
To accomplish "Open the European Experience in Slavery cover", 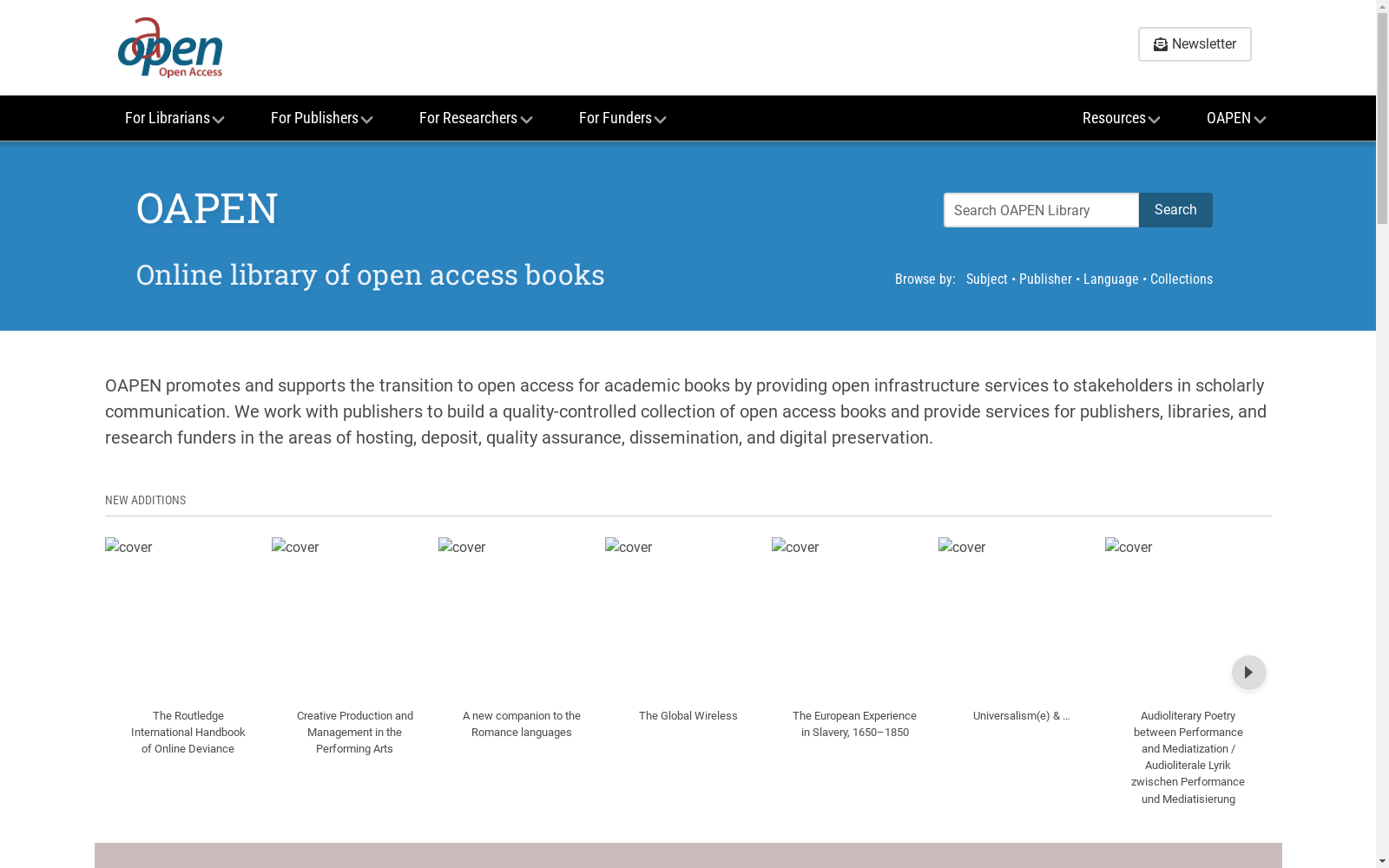I will point(795,547).
